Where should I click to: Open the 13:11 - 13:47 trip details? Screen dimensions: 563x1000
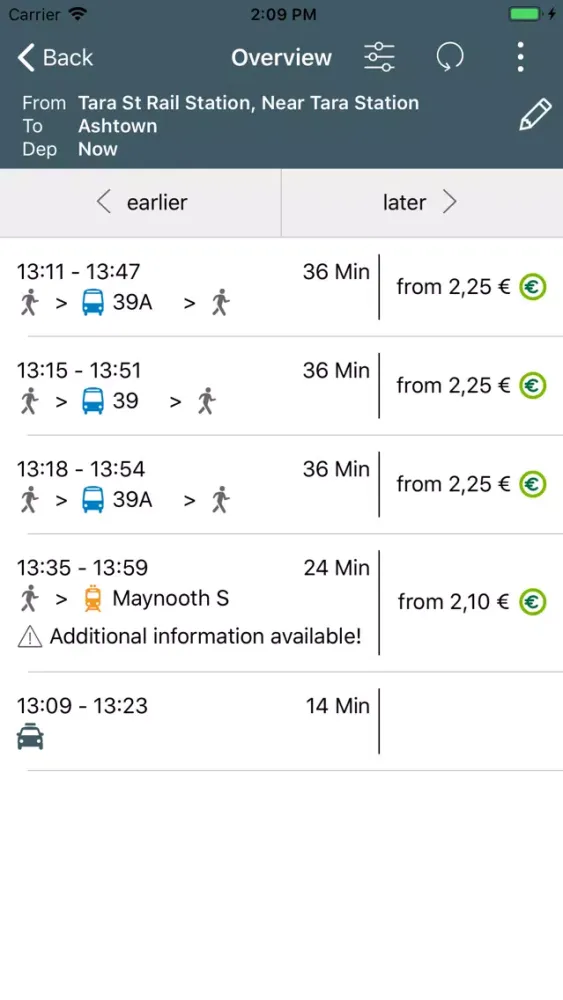pos(281,287)
